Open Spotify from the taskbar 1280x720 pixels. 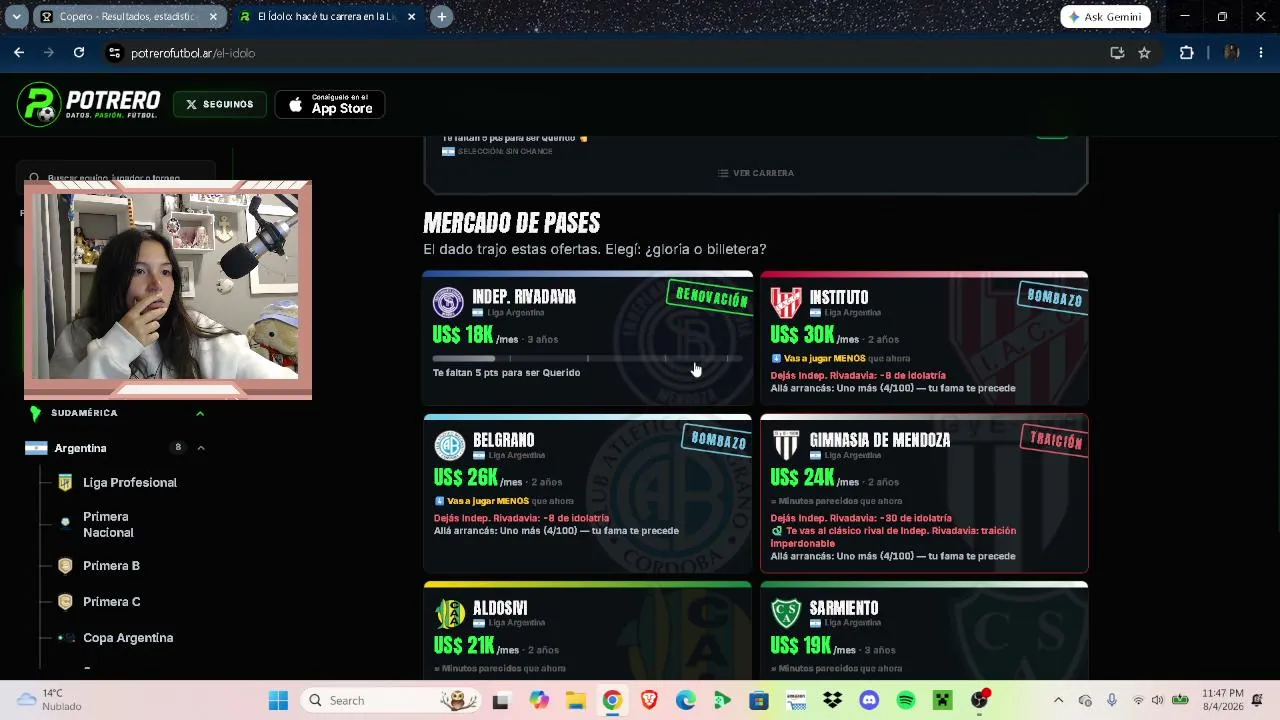[x=906, y=700]
